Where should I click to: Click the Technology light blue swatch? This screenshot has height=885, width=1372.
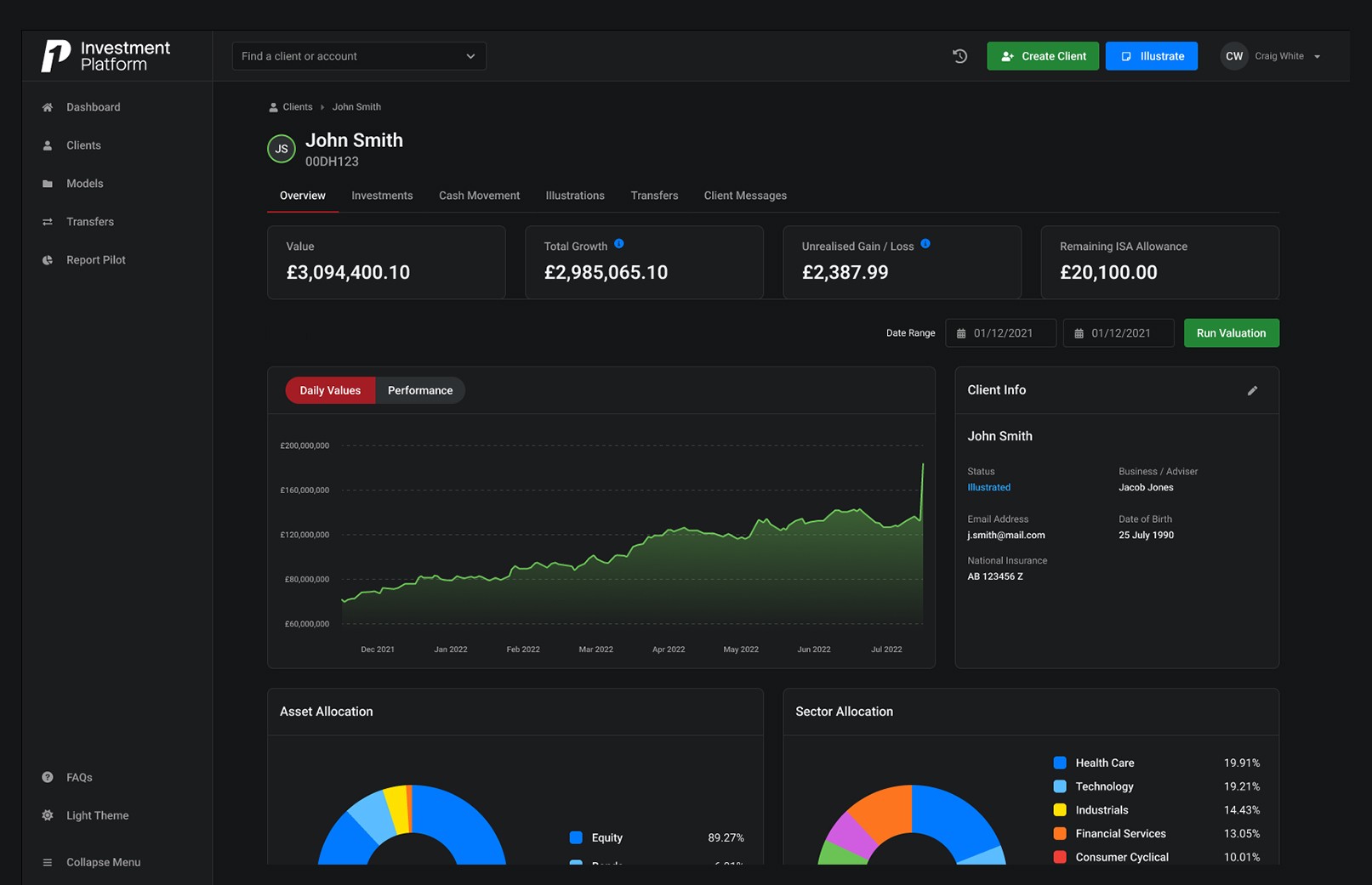[x=1060, y=786]
